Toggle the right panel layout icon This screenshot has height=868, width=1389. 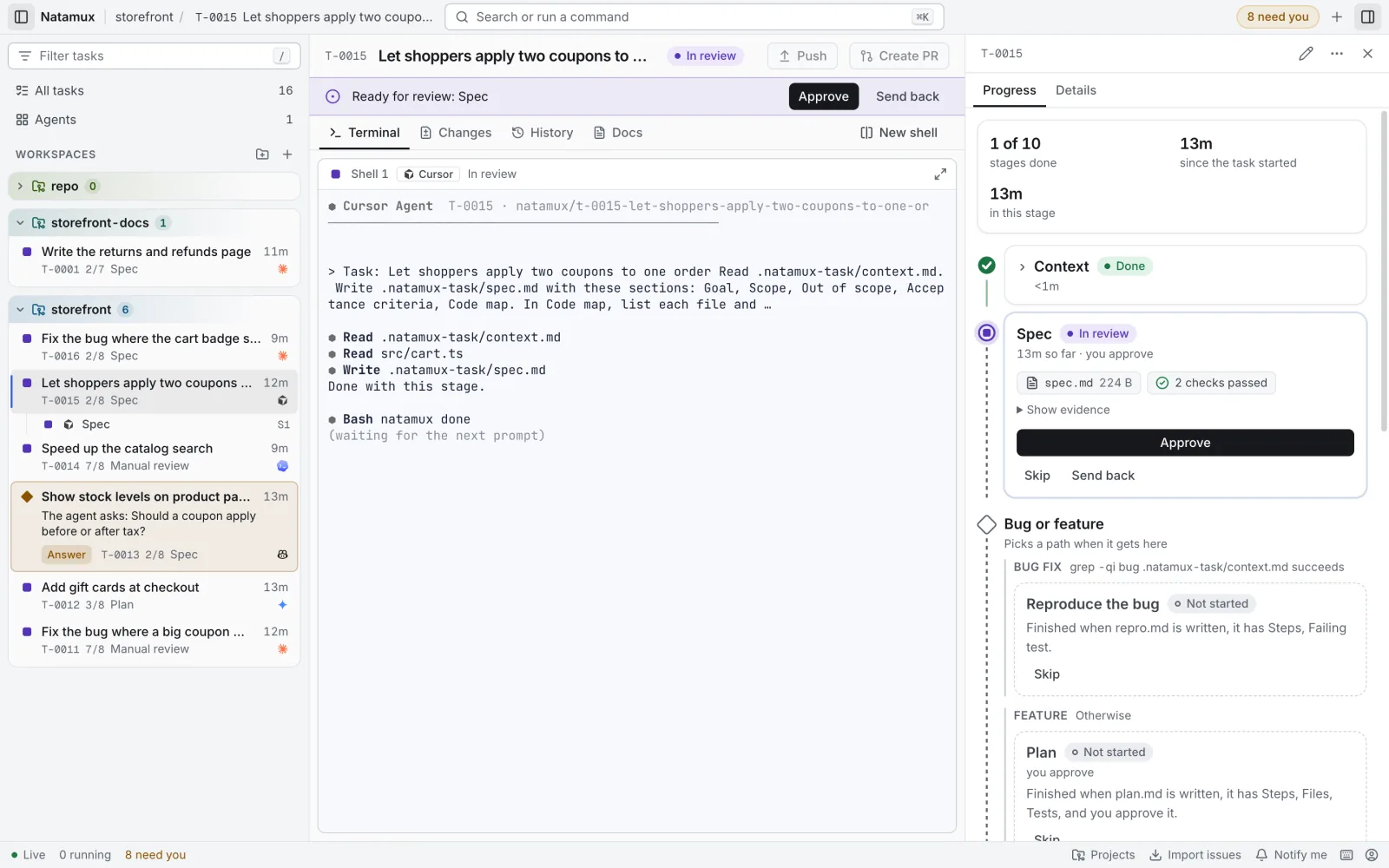point(1367,16)
